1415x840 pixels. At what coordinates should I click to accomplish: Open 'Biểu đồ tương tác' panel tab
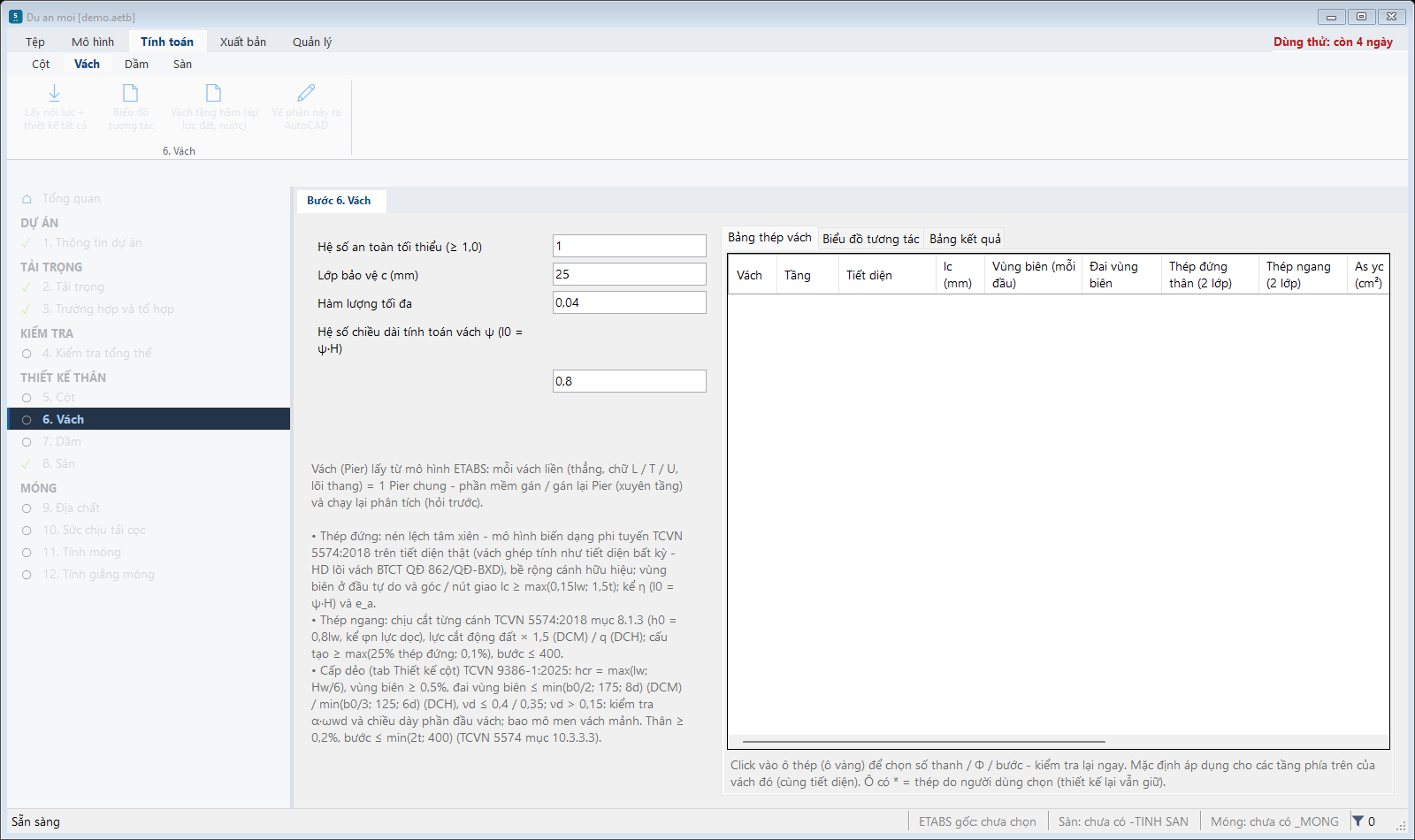pyautogui.click(x=871, y=239)
